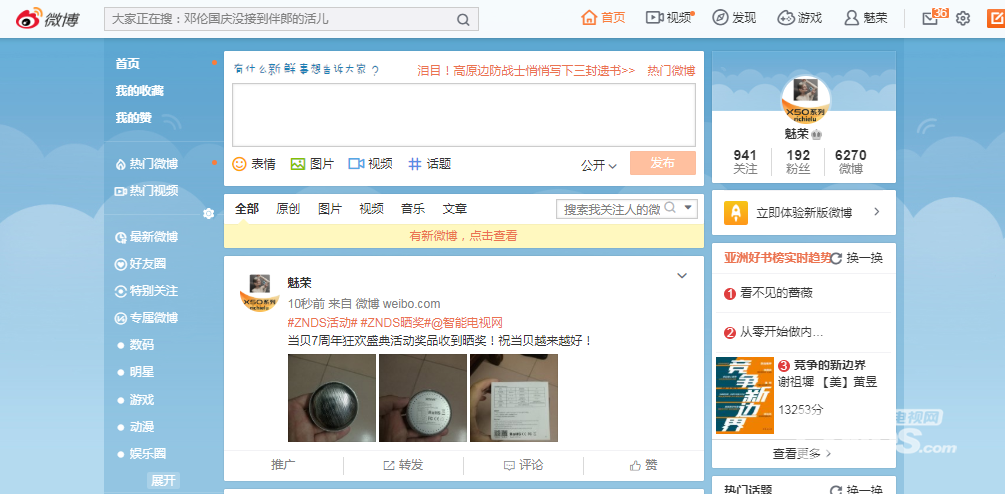Click the sidebar group settings gear icon
This screenshot has height=494, width=1005.
point(208,213)
